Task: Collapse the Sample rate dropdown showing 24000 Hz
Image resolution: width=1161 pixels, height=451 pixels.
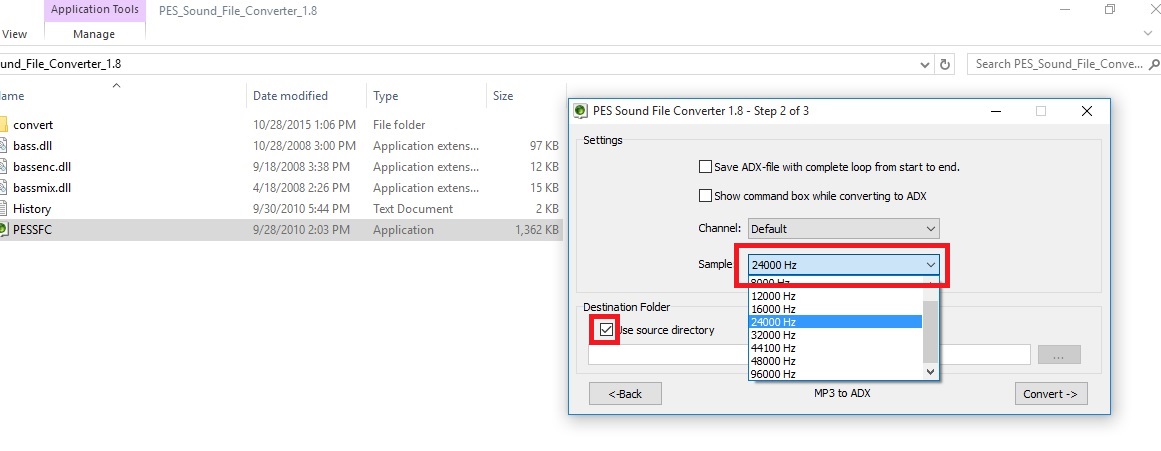Action: [843, 264]
